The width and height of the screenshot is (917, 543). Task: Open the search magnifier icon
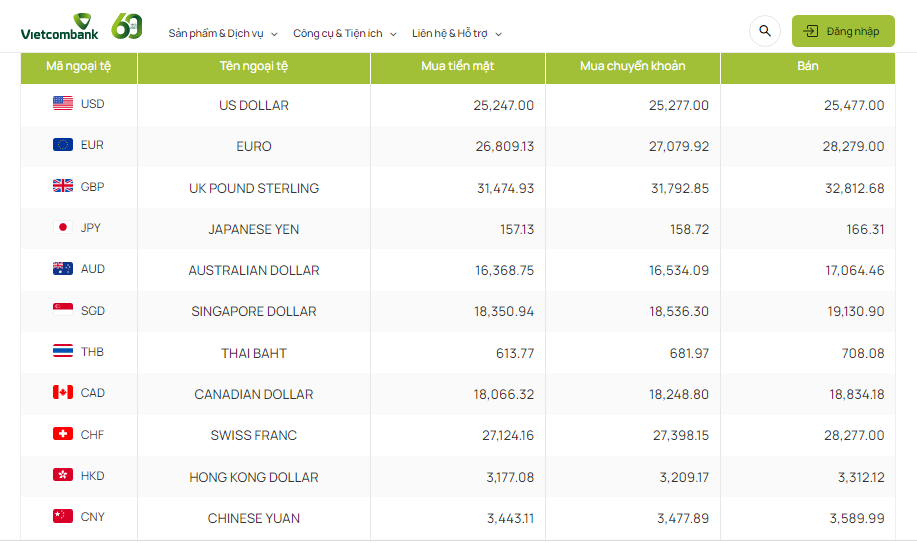[765, 31]
